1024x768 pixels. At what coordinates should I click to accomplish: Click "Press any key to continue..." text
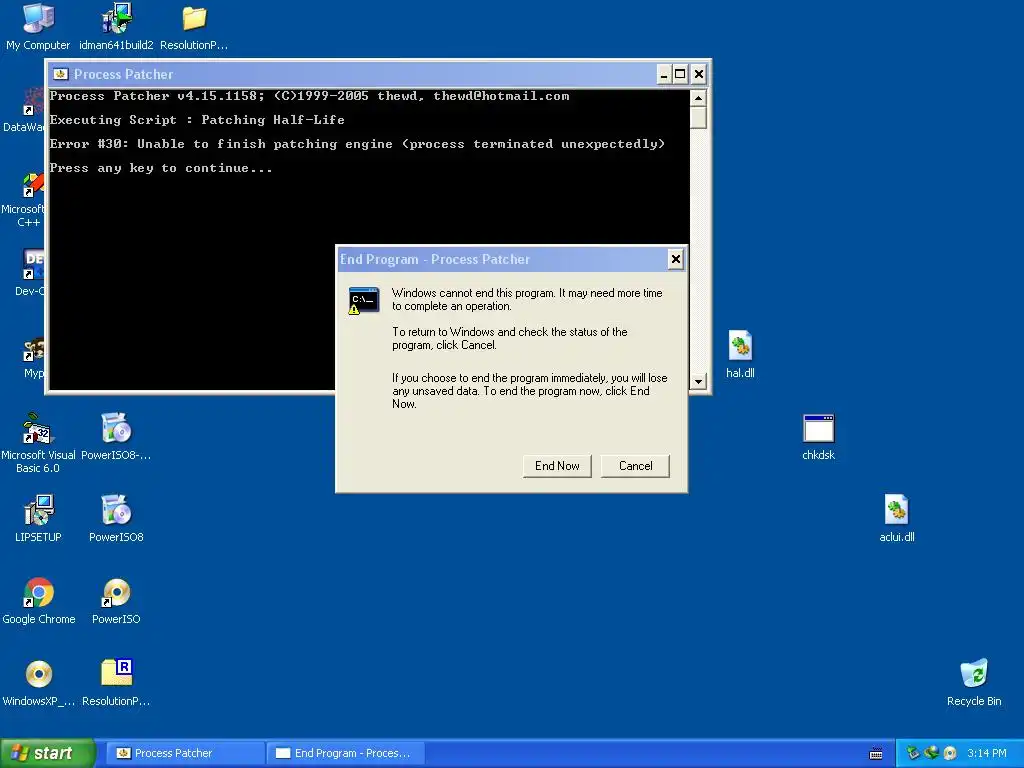click(x=161, y=168)
